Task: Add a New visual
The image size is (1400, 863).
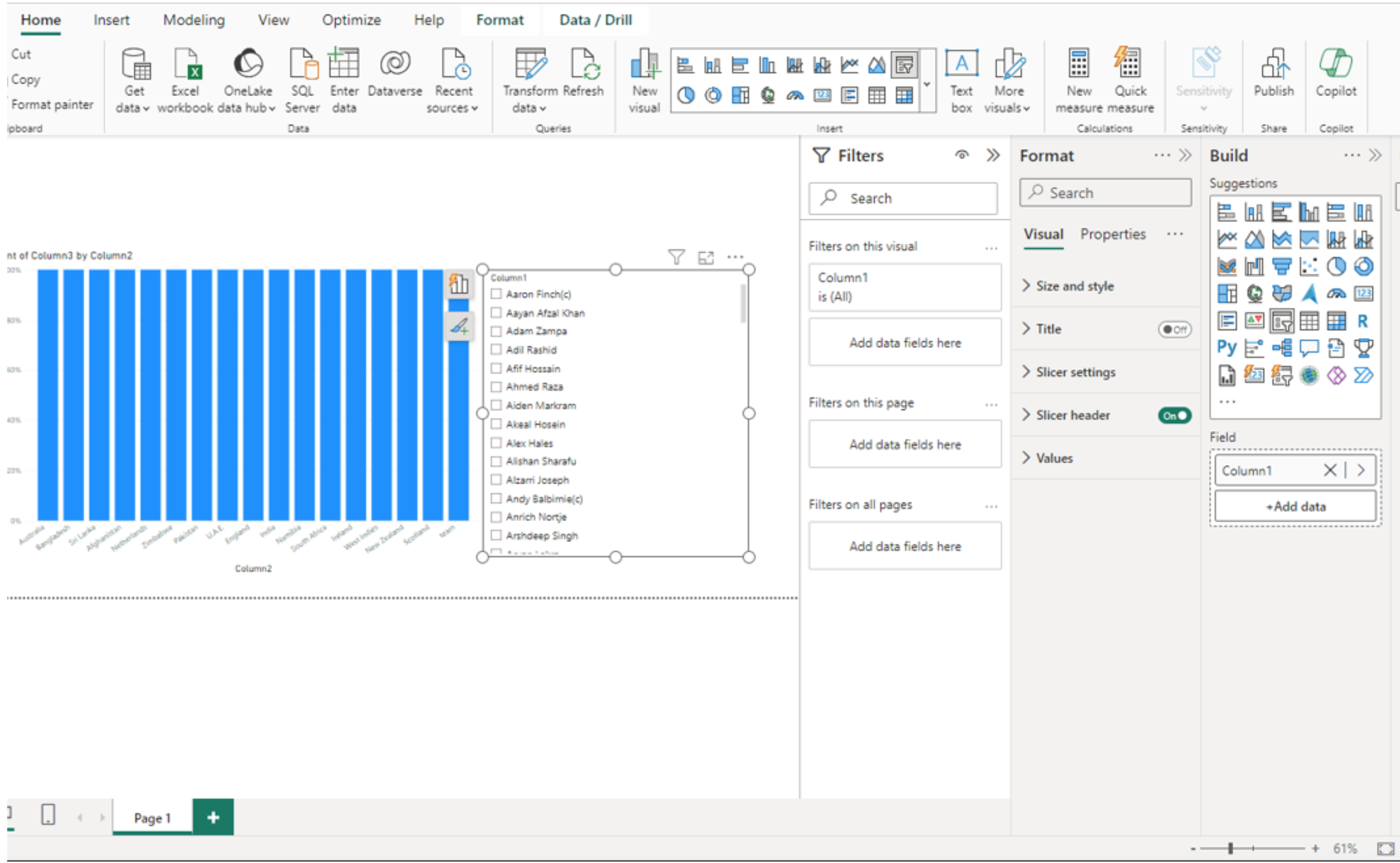Action: click(644, 80)
